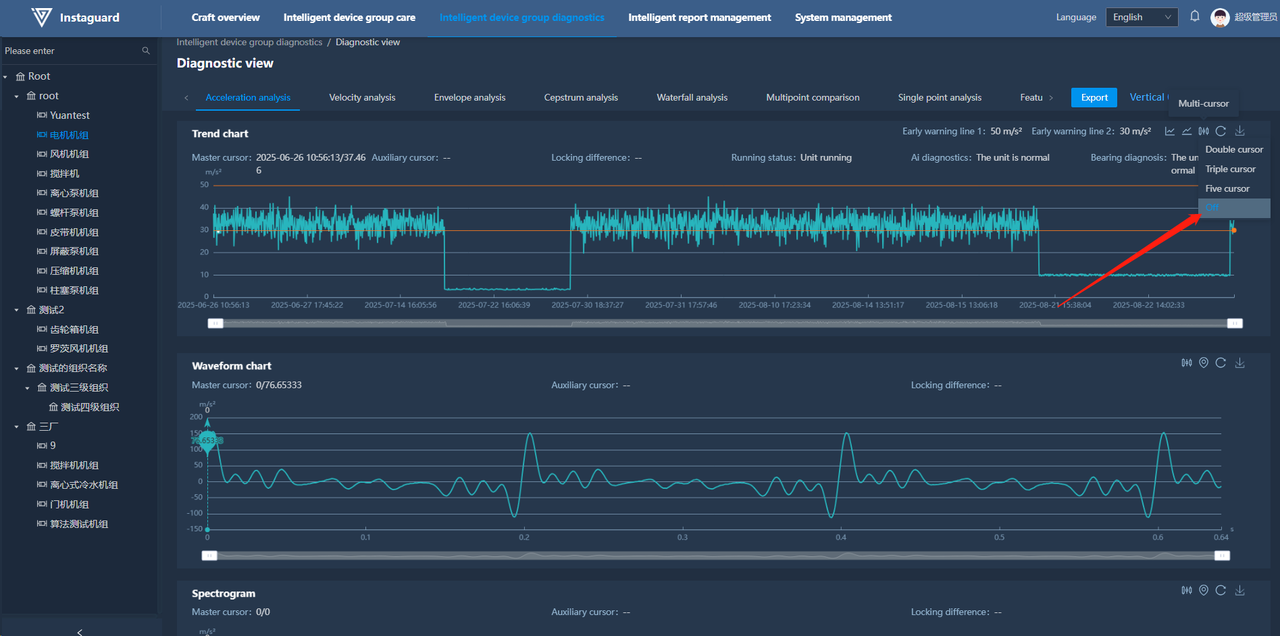Choose Triple cursor from the menu
Viewport: 1280px width, 636px height.
pos(1230,169)
